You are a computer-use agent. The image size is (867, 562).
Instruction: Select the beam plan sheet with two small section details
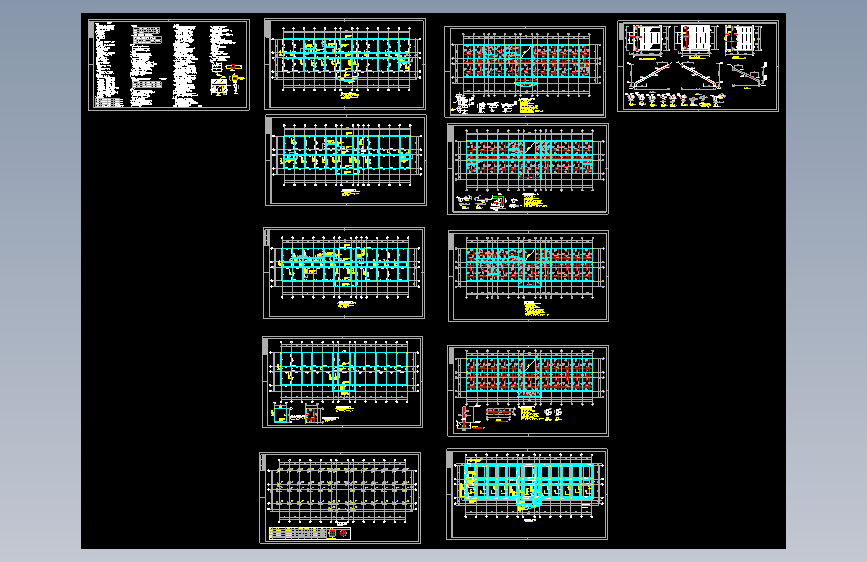tap(342, 382)
